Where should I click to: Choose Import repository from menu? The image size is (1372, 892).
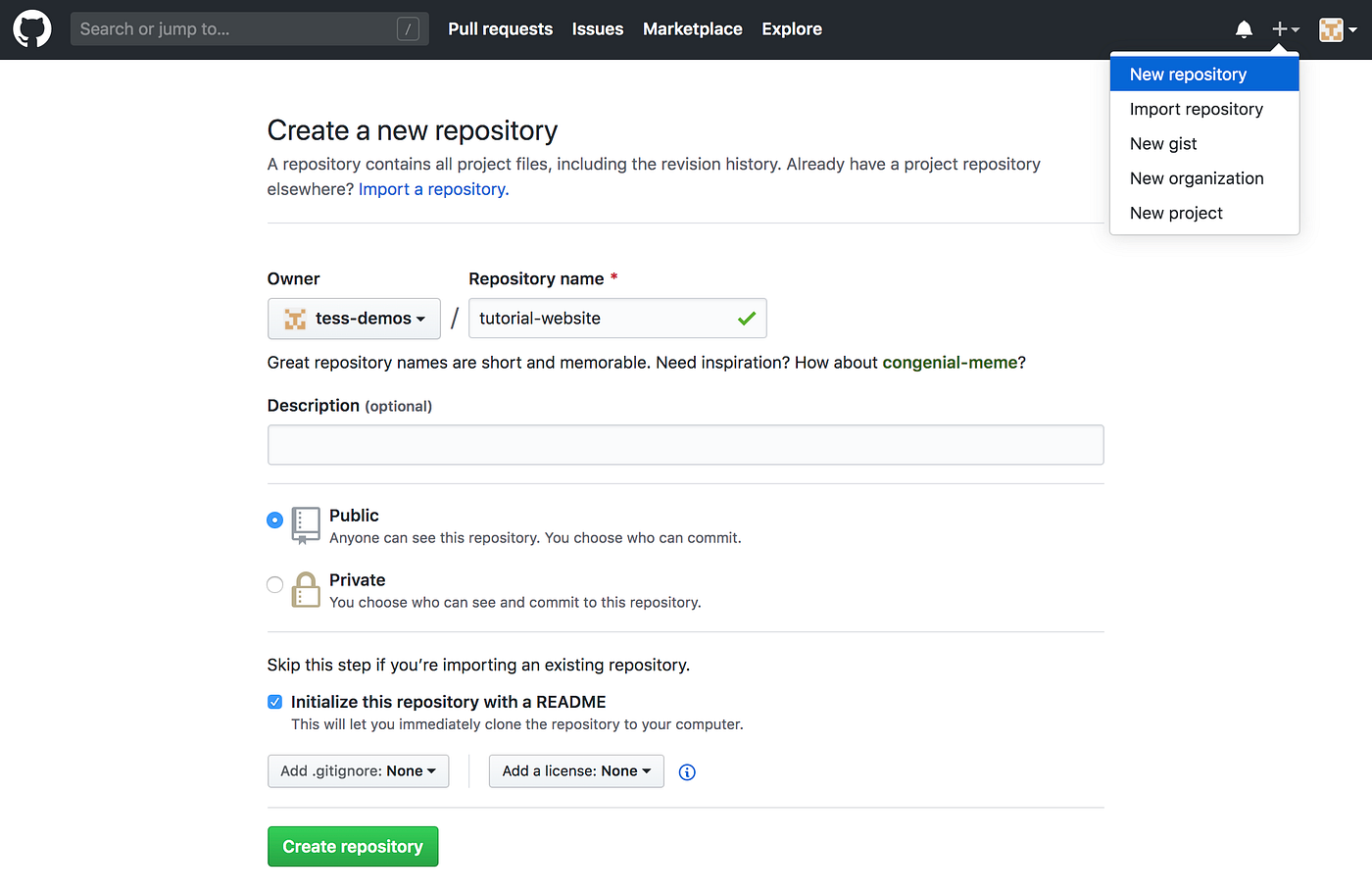point(1204,109)
